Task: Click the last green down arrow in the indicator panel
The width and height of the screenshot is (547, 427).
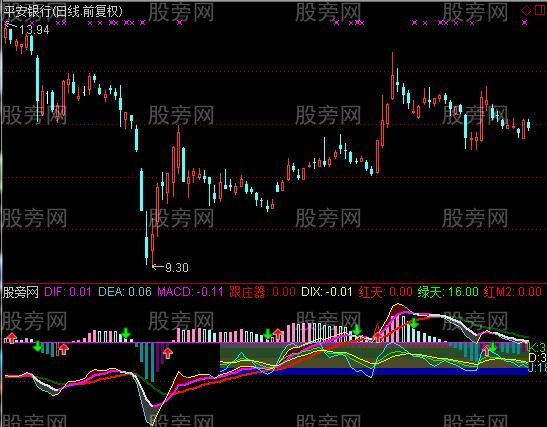Action: point(493,347)
